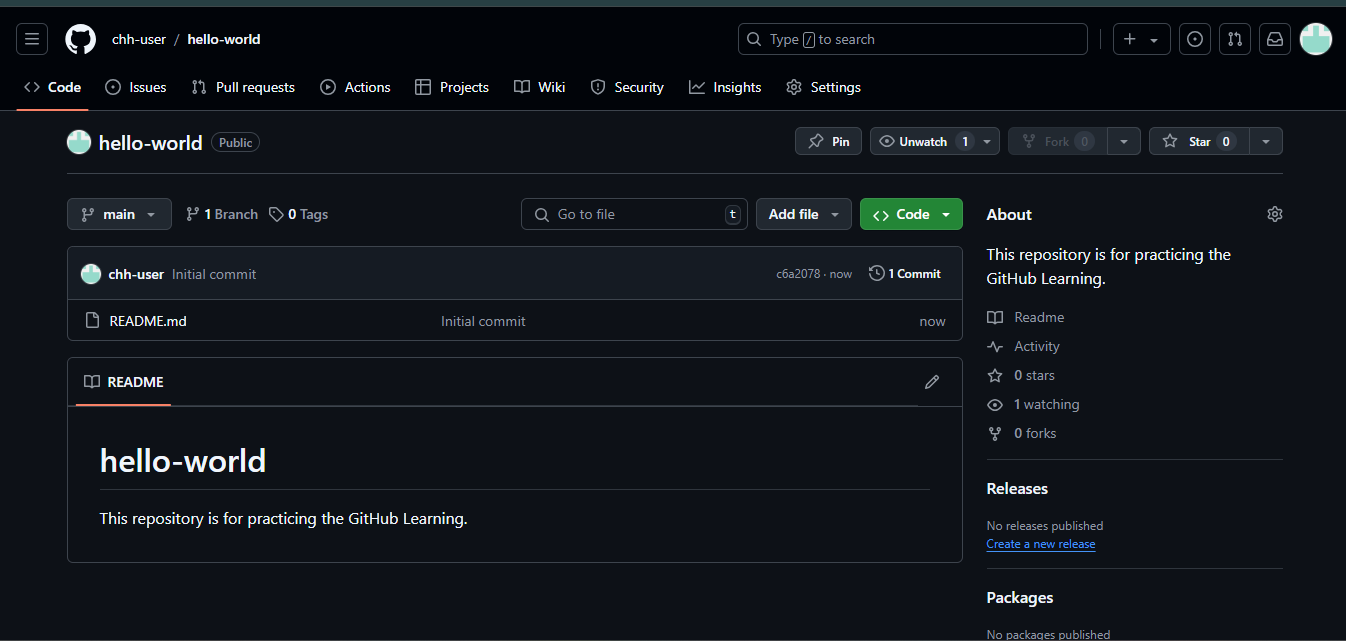The height and width of the screenshot is (641, 1346).
Task: Open About settings gear icon
Action: [1274, 214]
